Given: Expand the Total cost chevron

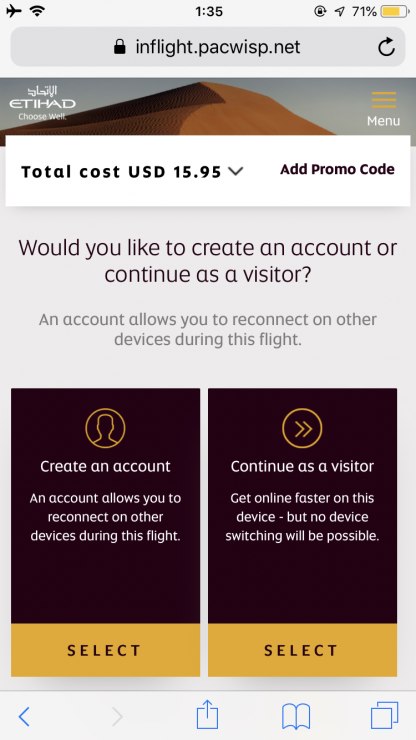Looking at the screenshot, I should pyautogui.click(x=236, y=171).
